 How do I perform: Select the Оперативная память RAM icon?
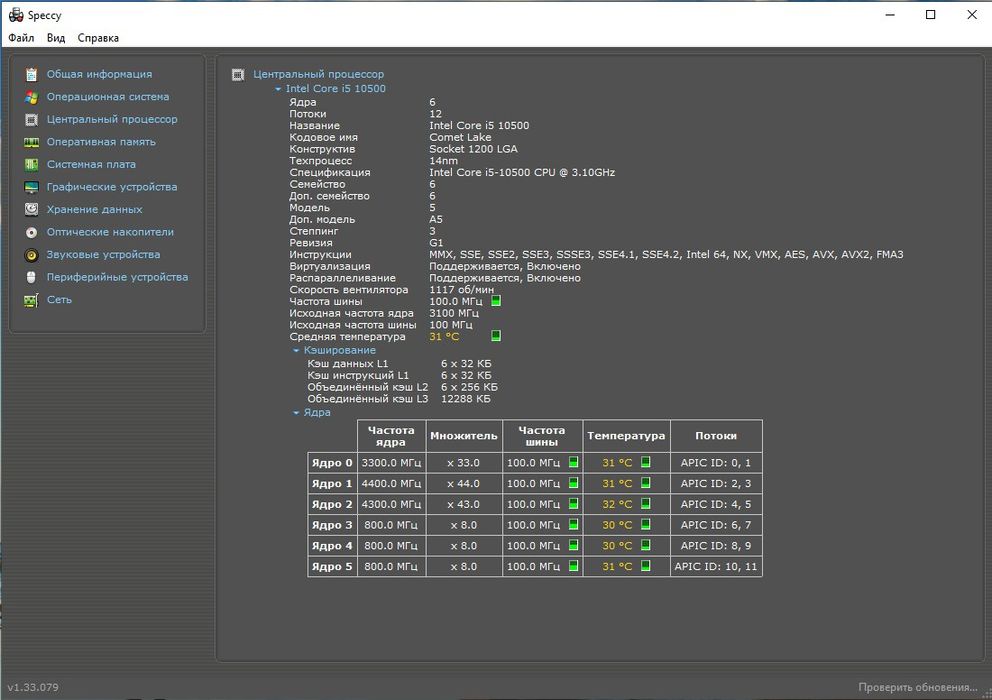click(31, 142)
